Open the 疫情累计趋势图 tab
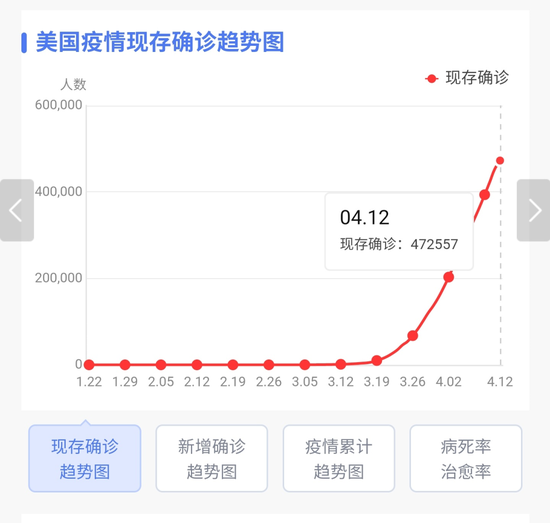 pyautogui.click(x=339, y=458)
